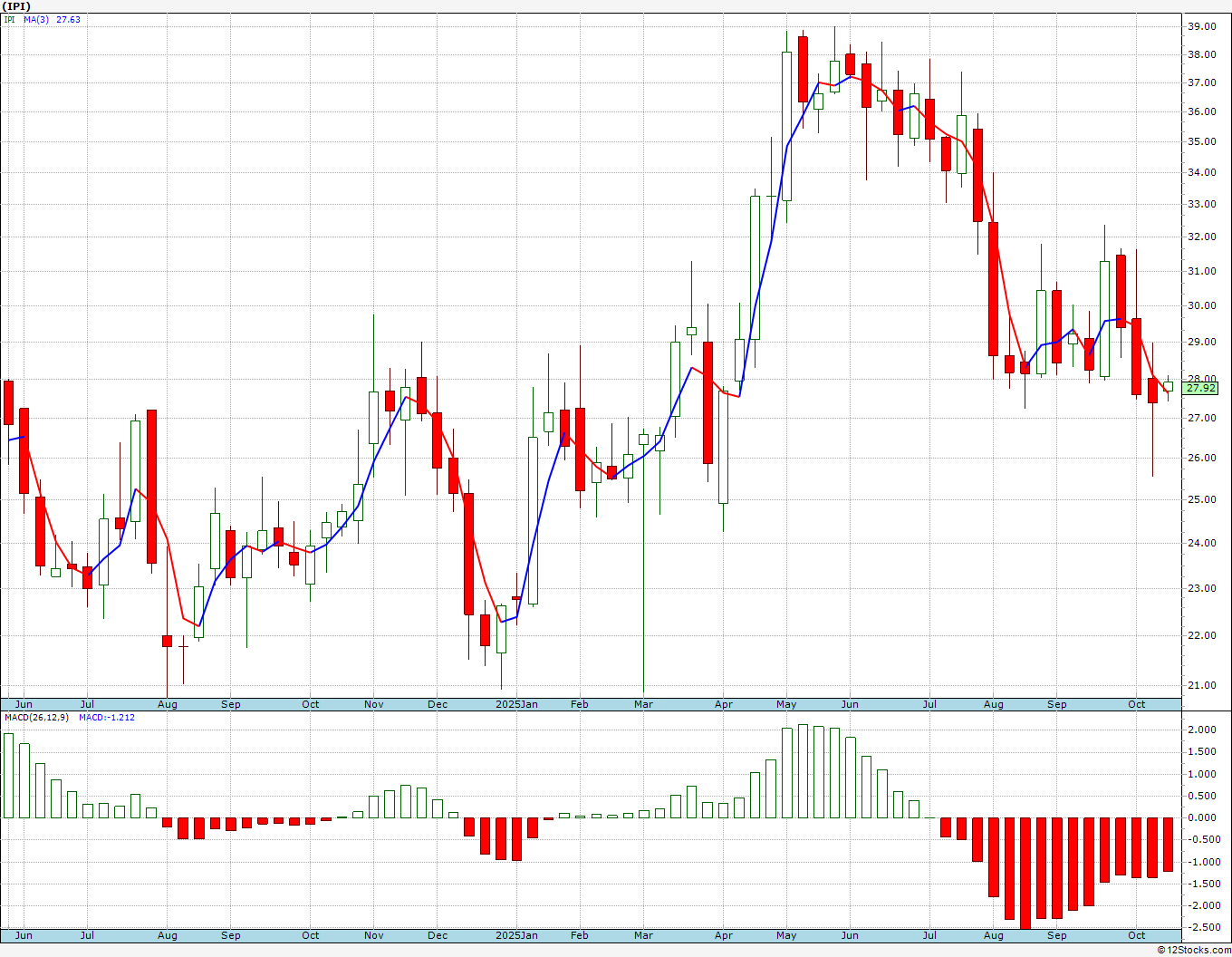Click the 0.000 MACD axis label

click(1201, 817)
